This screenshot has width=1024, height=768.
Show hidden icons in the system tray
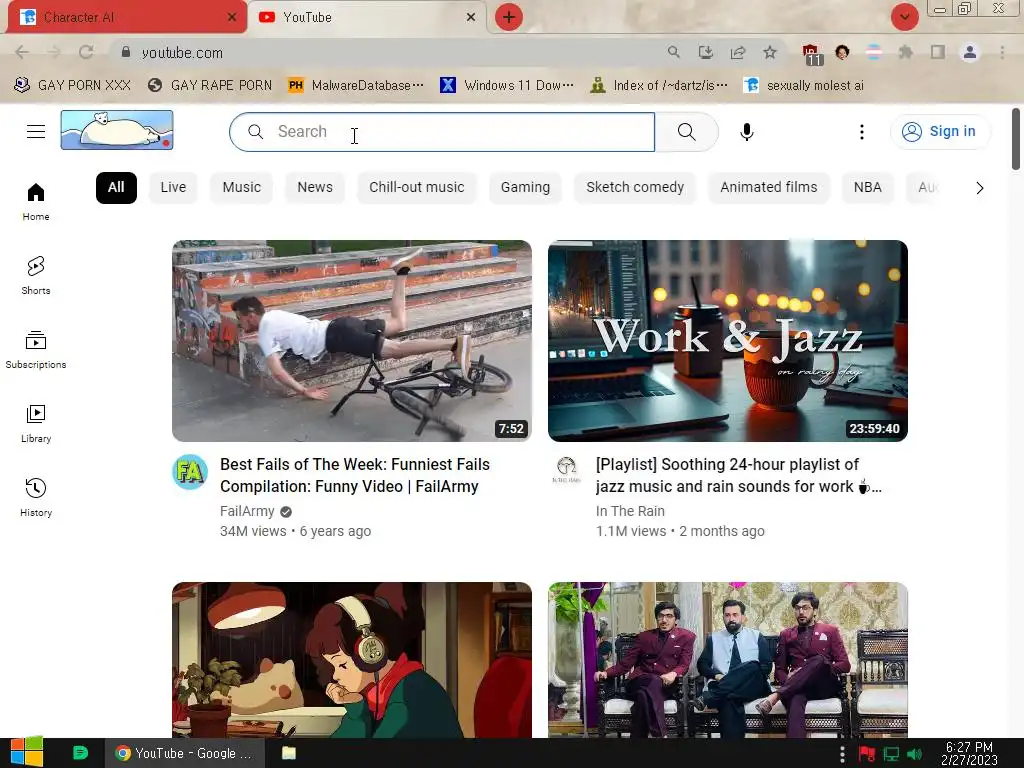point(842,754)
